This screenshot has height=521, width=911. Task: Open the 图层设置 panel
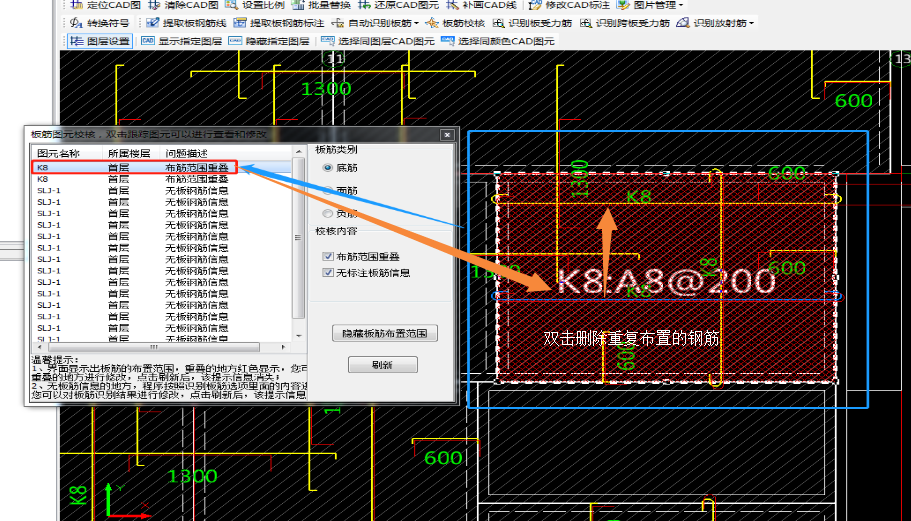pyautogui.click(x=100, y=41)
